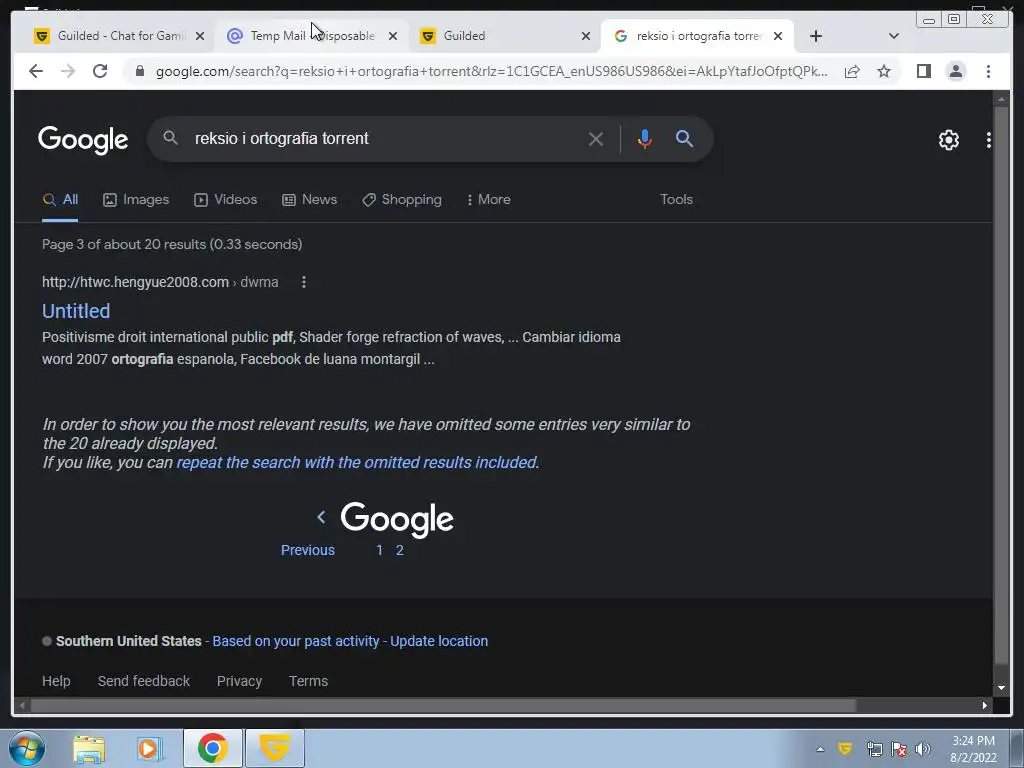Open a new browser tab

click(816, 36)
